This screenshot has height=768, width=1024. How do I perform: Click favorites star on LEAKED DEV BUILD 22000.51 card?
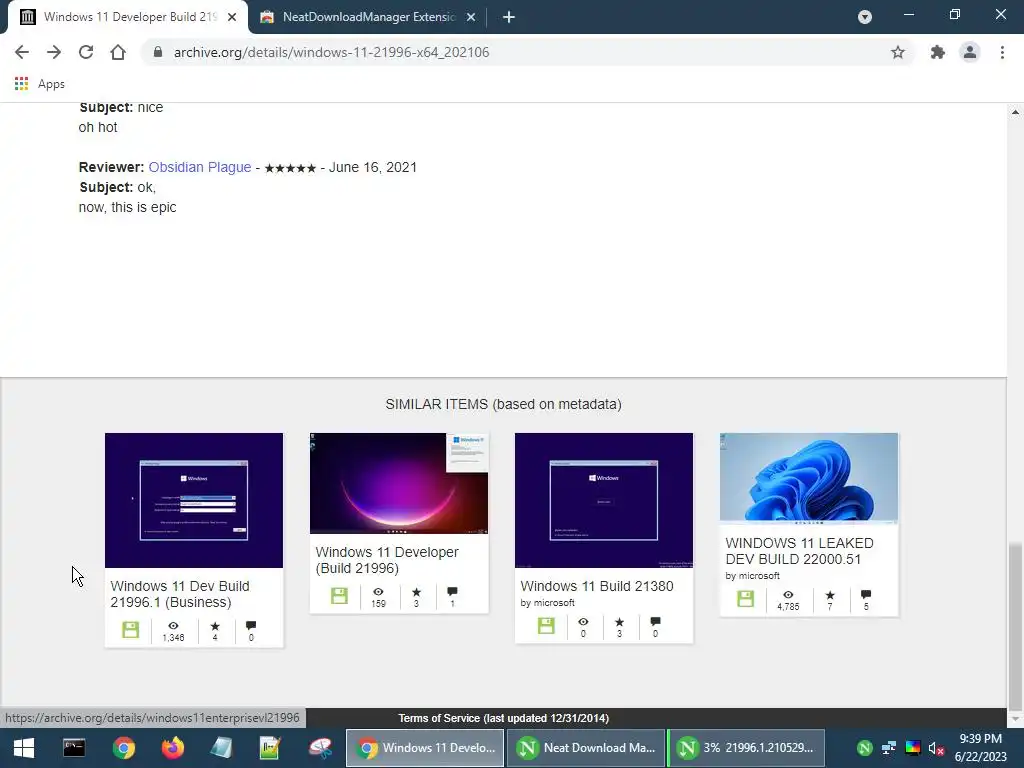pos(830,595)
